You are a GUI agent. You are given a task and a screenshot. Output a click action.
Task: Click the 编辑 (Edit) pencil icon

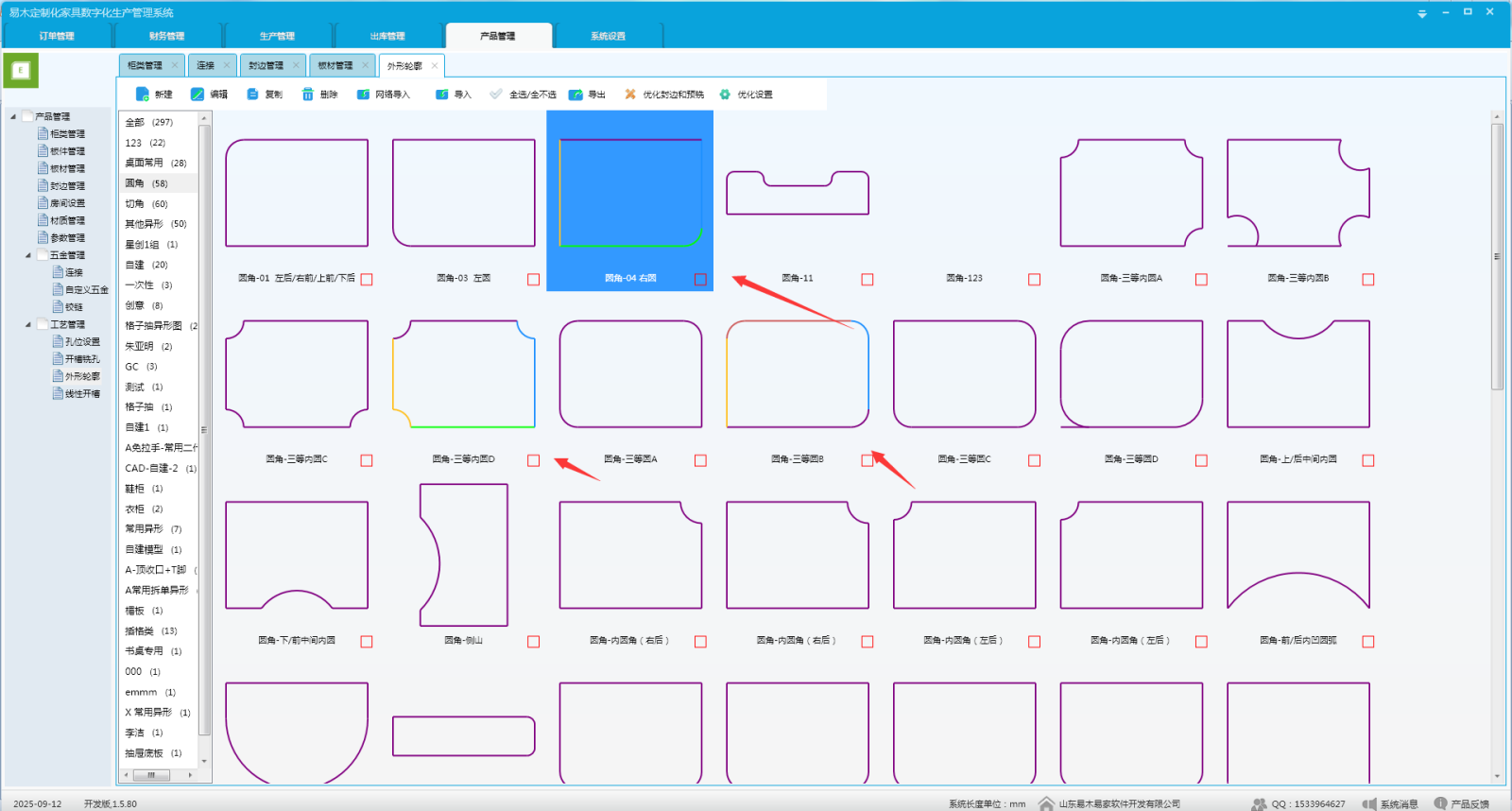pos(198,95)
